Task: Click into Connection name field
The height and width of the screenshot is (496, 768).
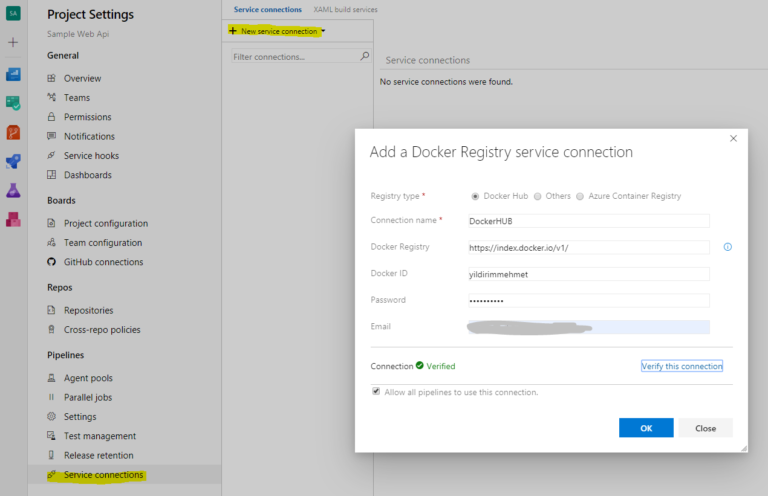Action: coord(588,221)
